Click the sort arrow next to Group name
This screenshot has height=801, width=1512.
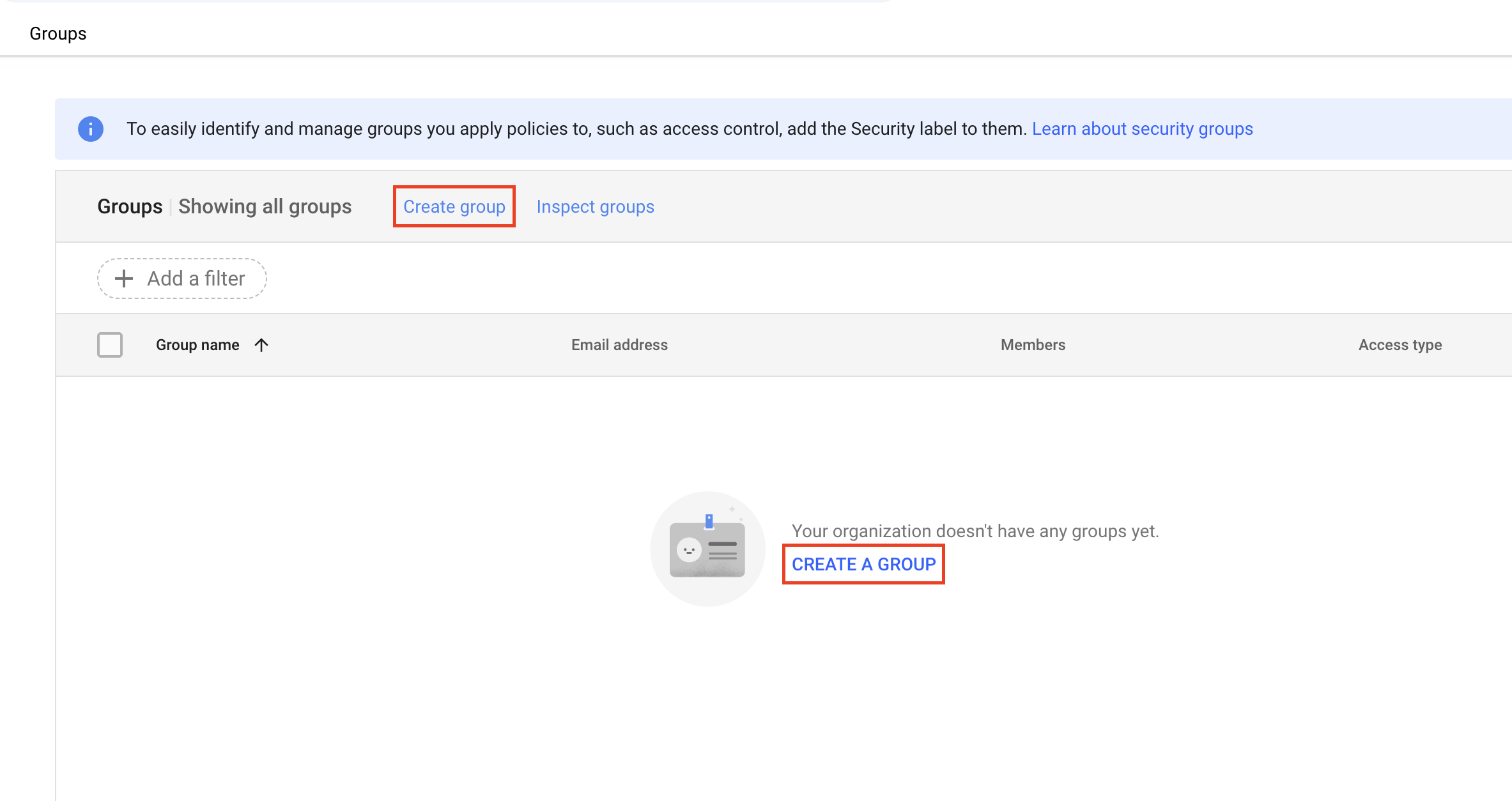click(x=261, y=344)
